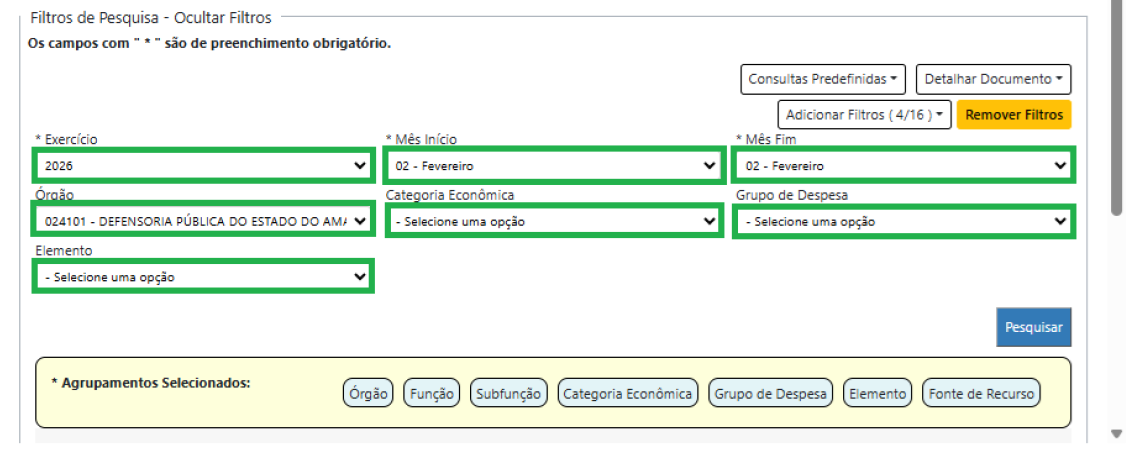Select the Órgão grouping tag
Screen dimensions: 1128x463
click(368, 393)
